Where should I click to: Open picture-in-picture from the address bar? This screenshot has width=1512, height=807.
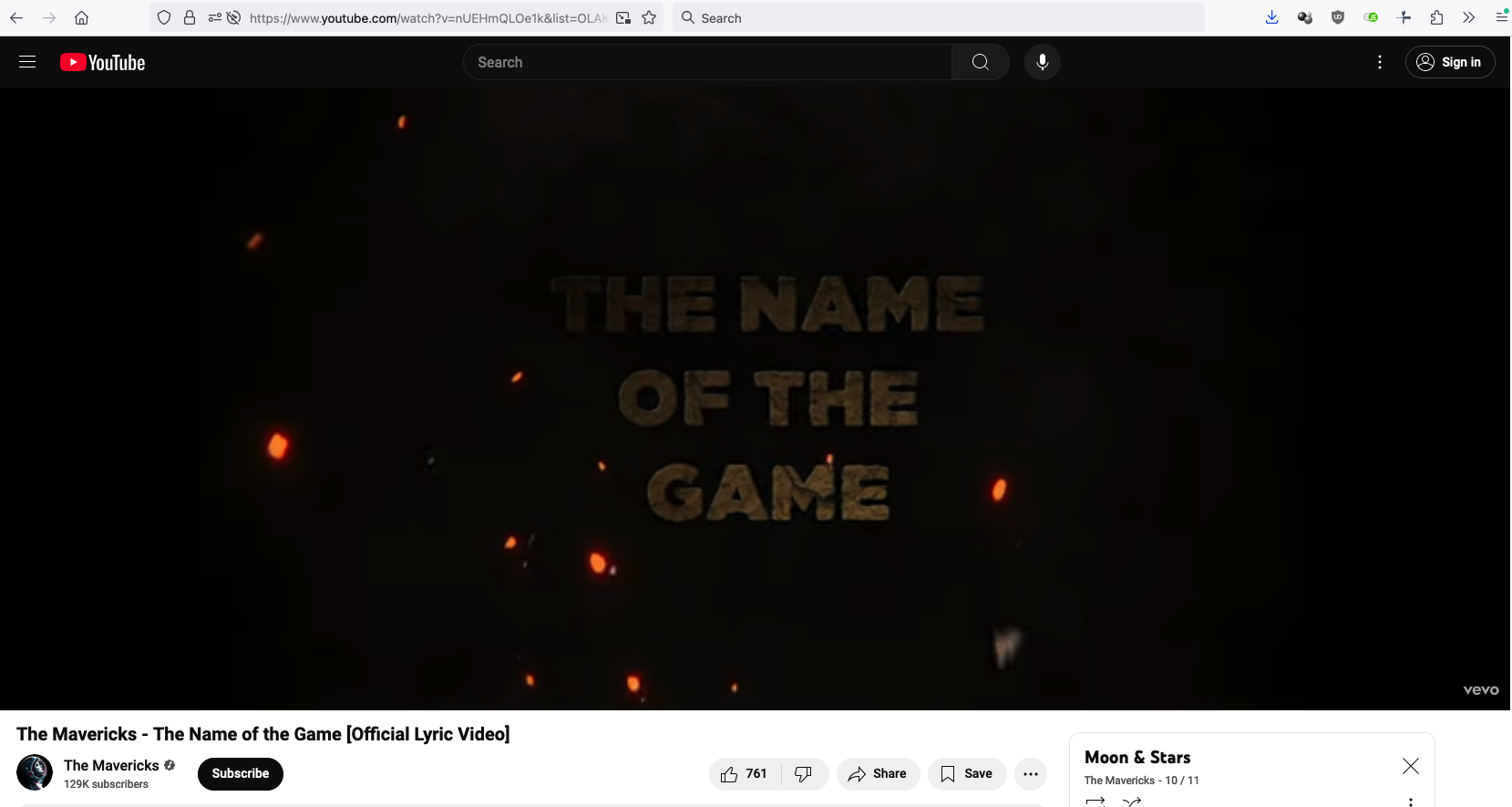coord(623,17)
